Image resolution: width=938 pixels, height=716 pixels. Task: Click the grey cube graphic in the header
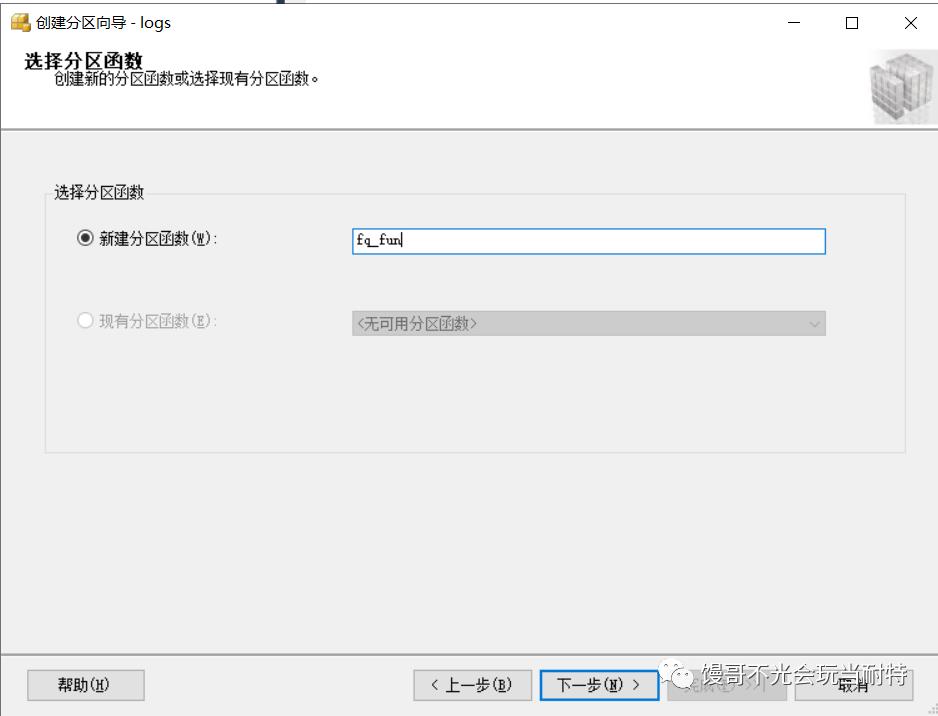(903, 88)
